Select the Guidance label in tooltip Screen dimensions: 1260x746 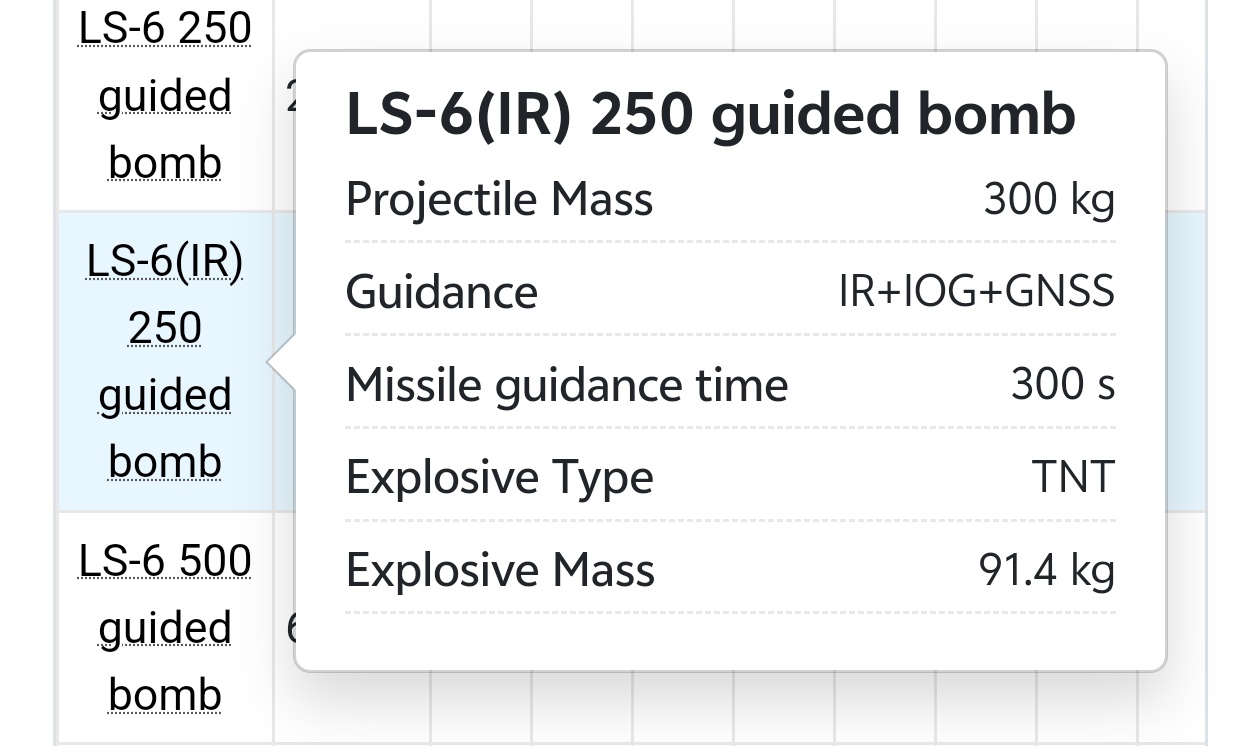(442, 292)
